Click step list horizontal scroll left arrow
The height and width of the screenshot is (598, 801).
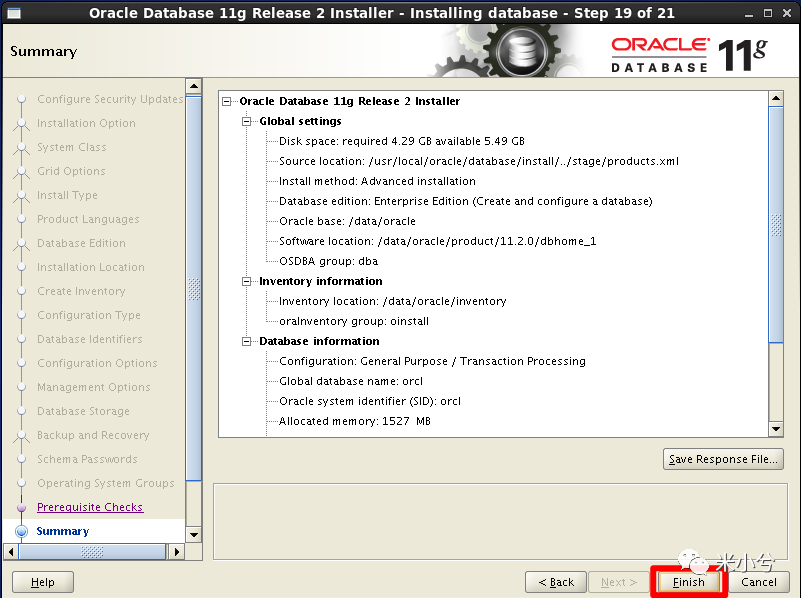(x=11, y=552)
